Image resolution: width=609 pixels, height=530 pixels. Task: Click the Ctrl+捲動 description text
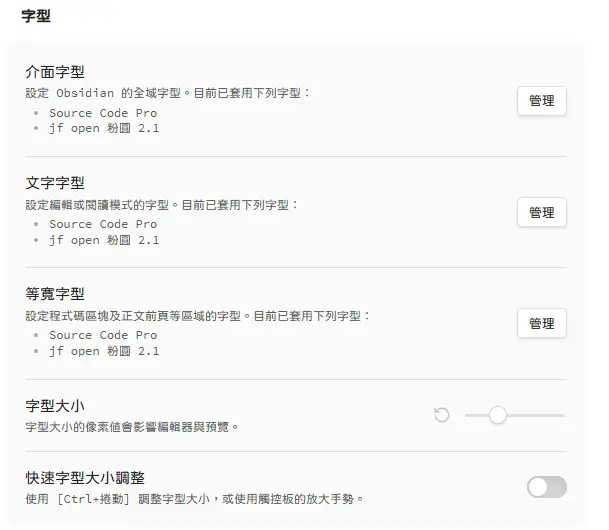coord(195,498)
